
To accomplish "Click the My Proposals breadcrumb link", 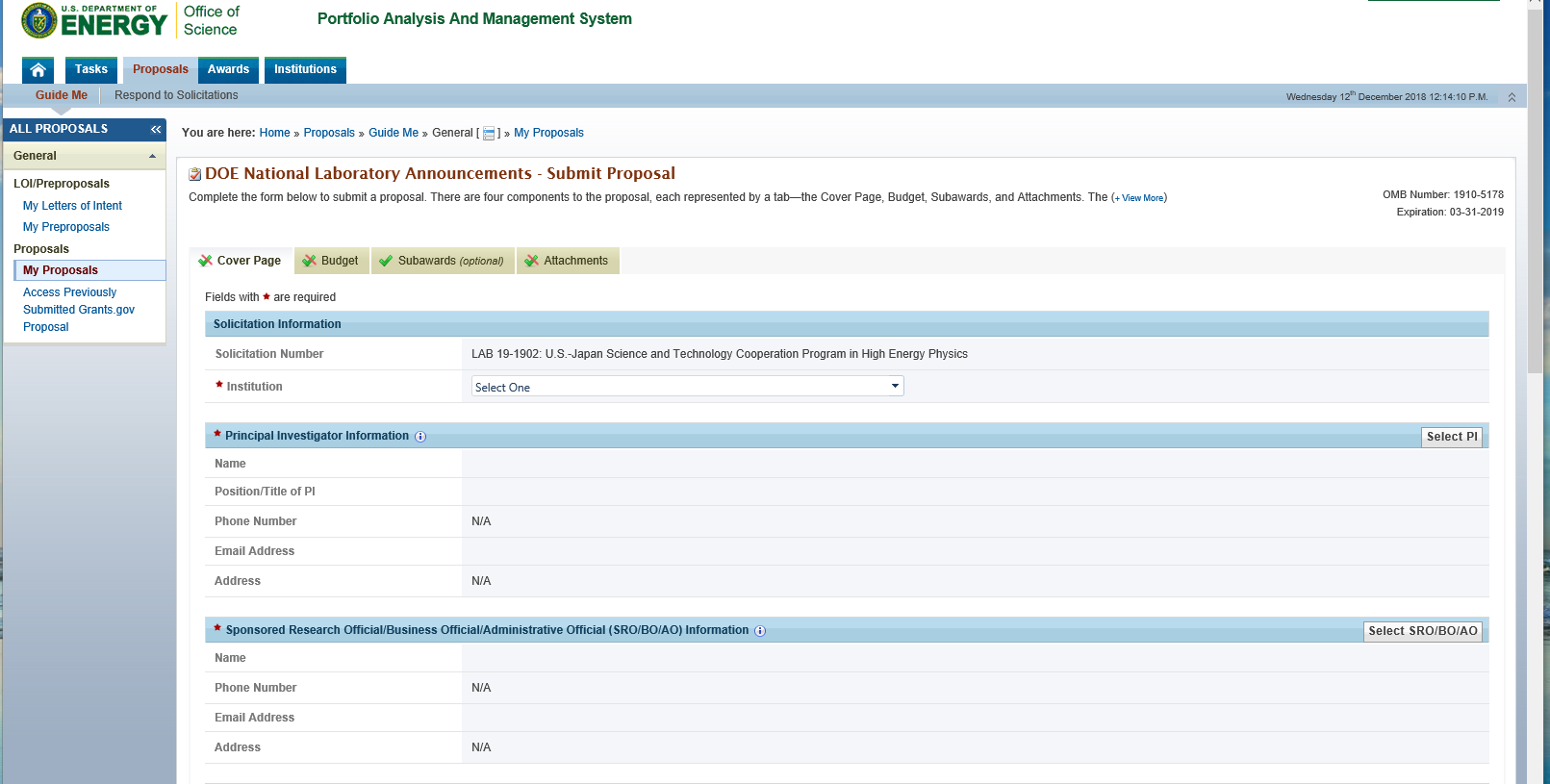I will pos(548,133).
